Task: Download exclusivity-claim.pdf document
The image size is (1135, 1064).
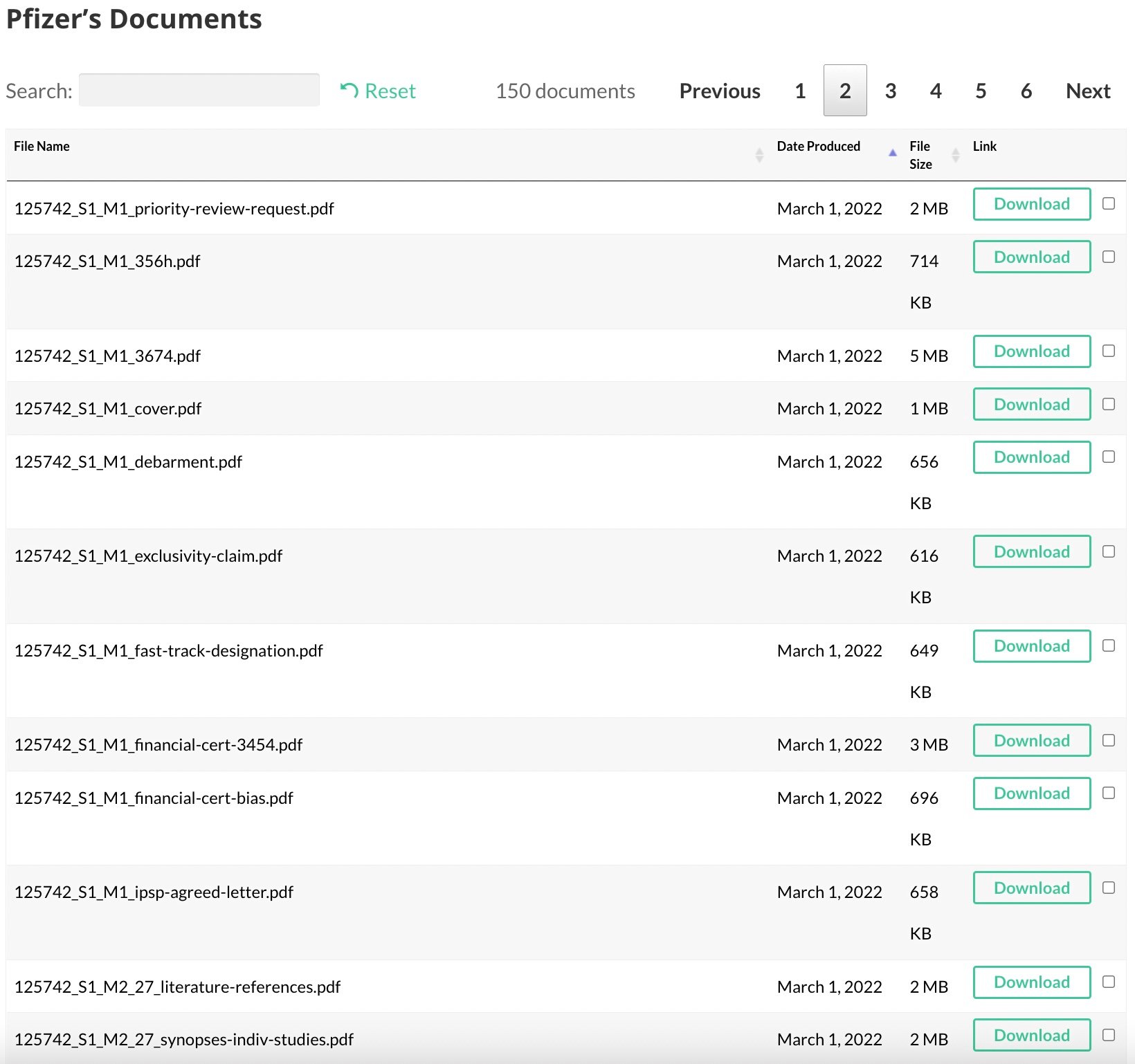Action: click(x=1031, y=551)
